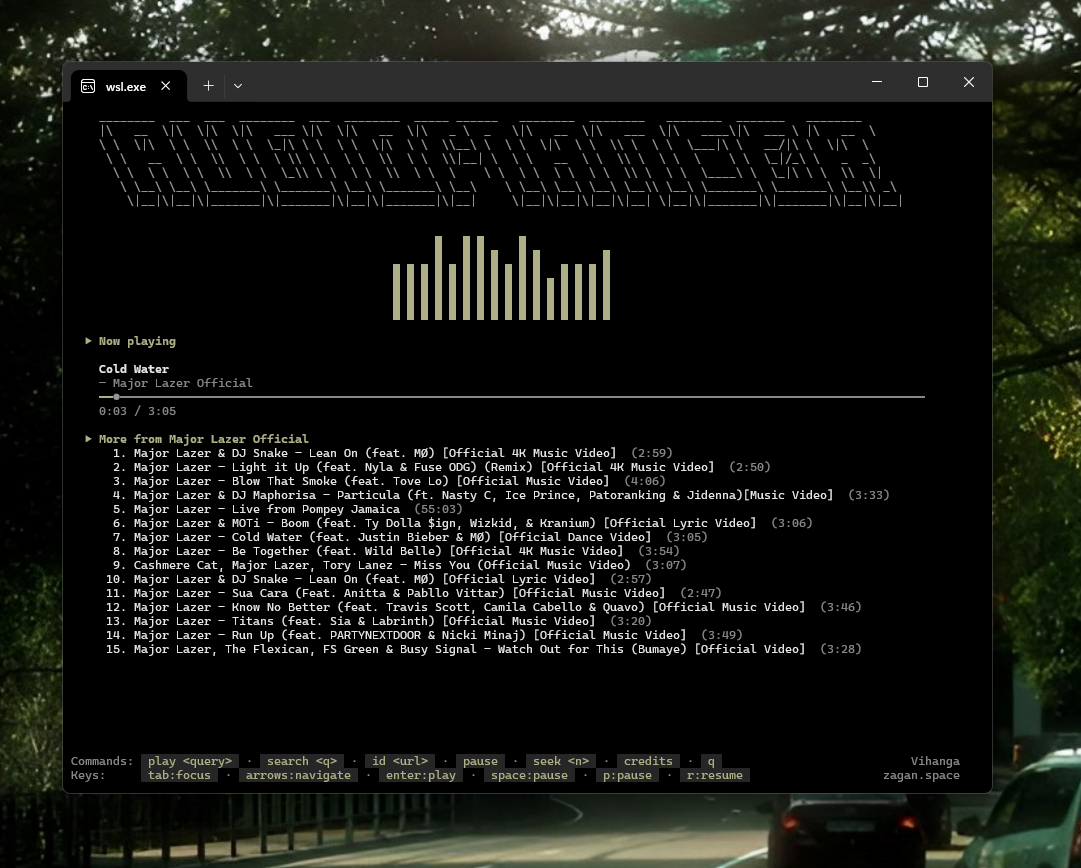Click the 'space:pause' key hint
The image size is (1081, 868).
[x=529, y=775]
